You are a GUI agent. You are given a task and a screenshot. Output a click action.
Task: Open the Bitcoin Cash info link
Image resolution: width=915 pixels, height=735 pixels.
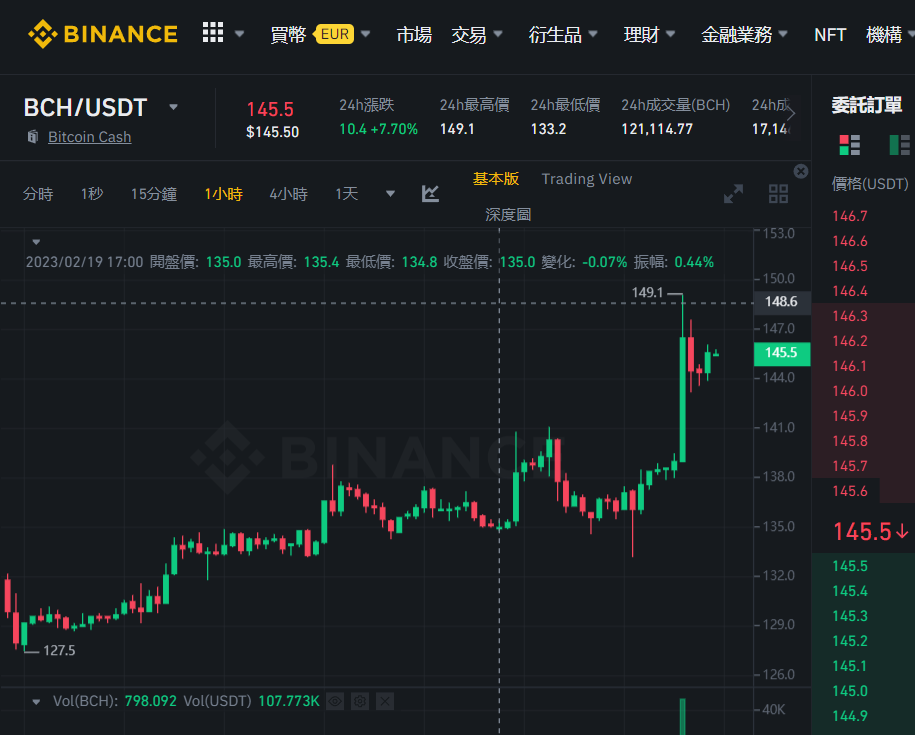[89, 137]
